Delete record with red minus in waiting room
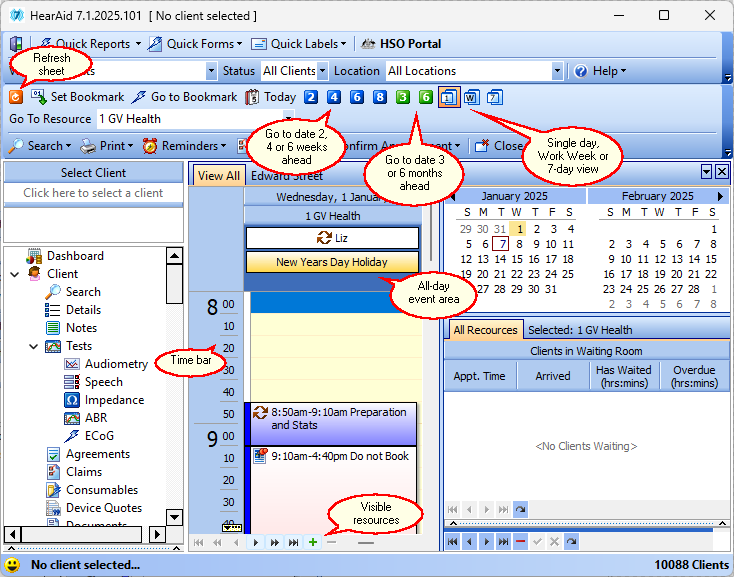This screenshot has height=577, width=734. (x=520, y=542)
